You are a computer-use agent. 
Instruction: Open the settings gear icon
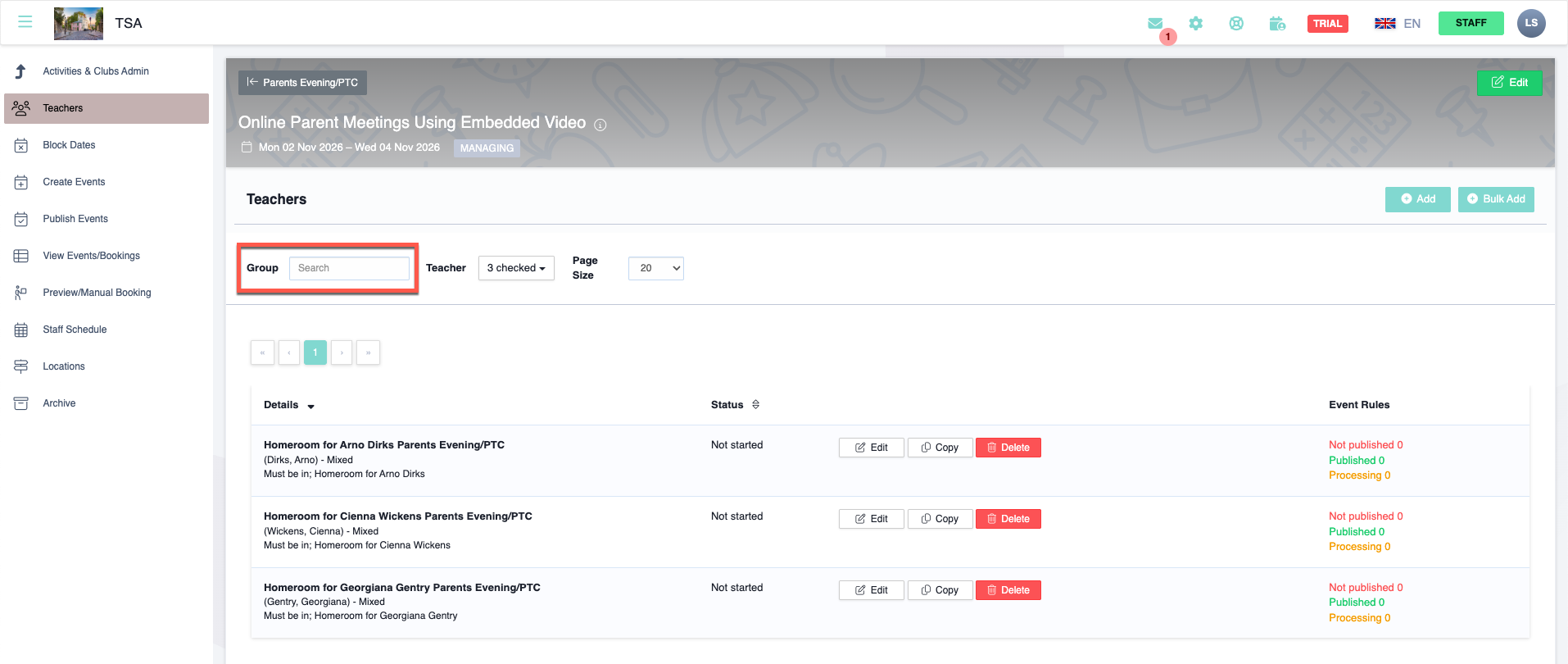click(x=1196, y=24)
